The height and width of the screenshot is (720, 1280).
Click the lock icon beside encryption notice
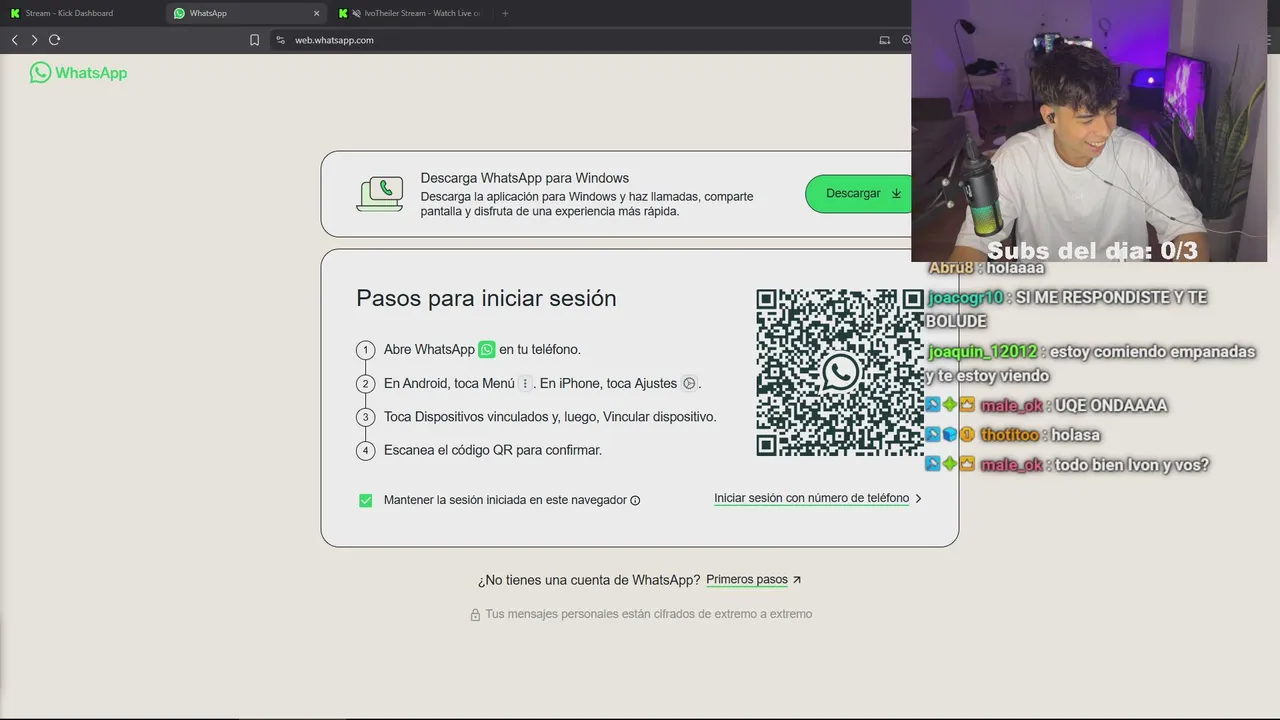pyautogui.click(x=475, y=615)
